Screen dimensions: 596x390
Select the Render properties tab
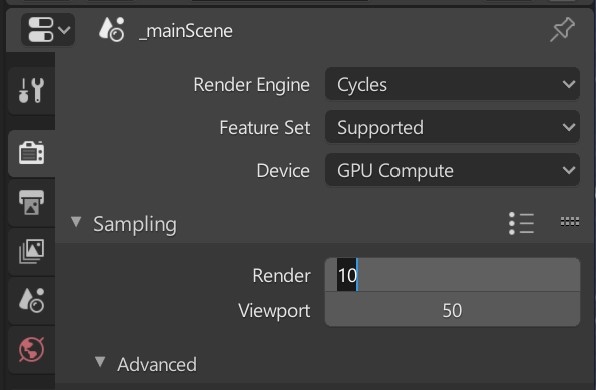(32, 153)
